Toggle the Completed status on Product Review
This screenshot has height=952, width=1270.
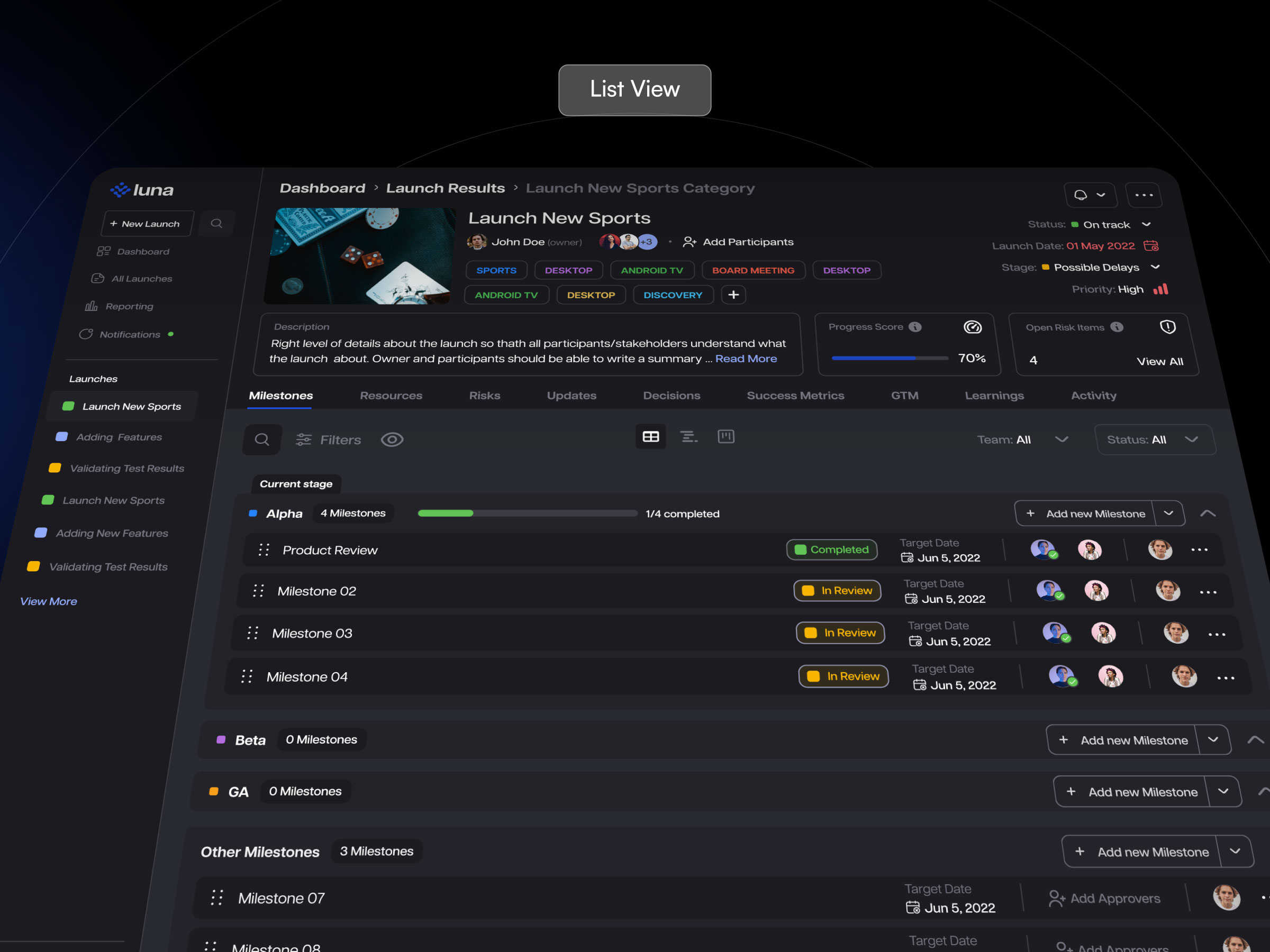coord(832,549)
